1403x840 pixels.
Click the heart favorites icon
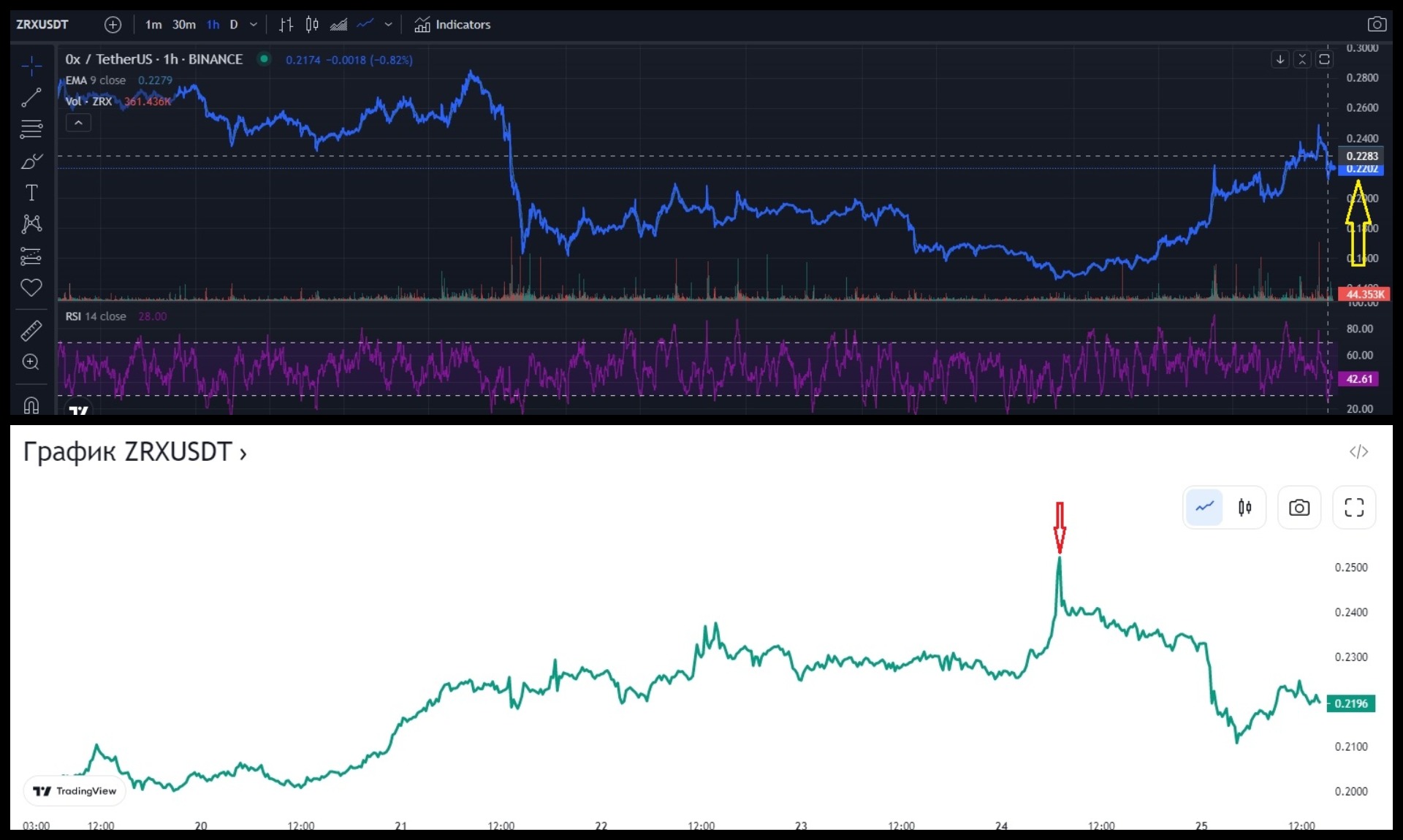(x=31, y=288)
